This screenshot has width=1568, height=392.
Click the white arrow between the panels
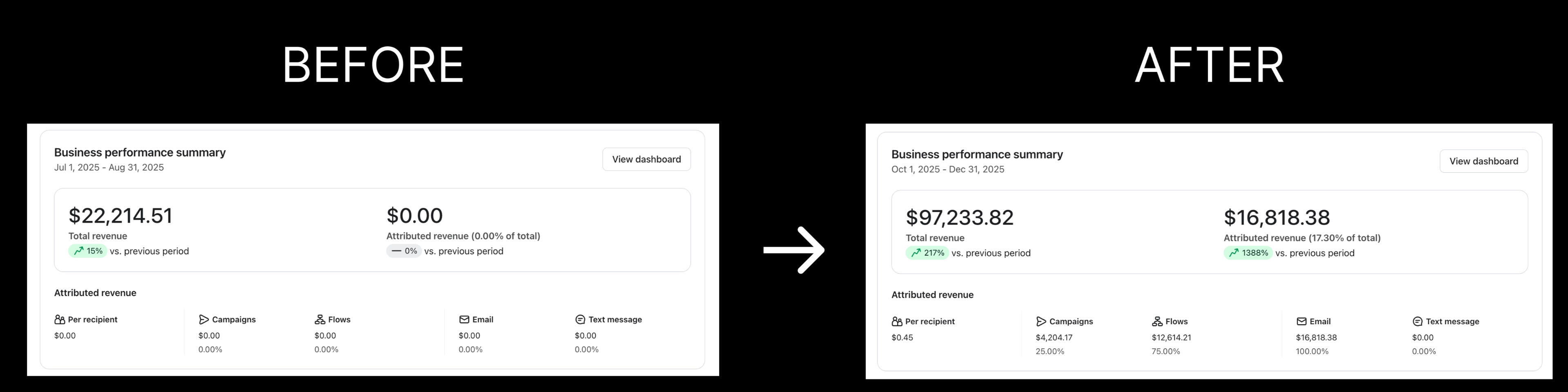(x=794, y=249)
